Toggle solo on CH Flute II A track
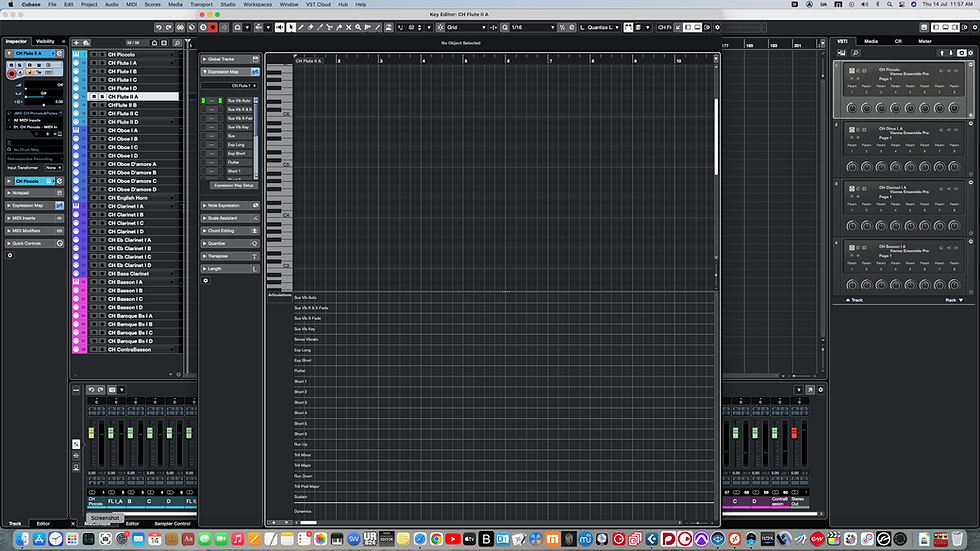The width and height of the screenshot is (980, 551). pos(102,97)
